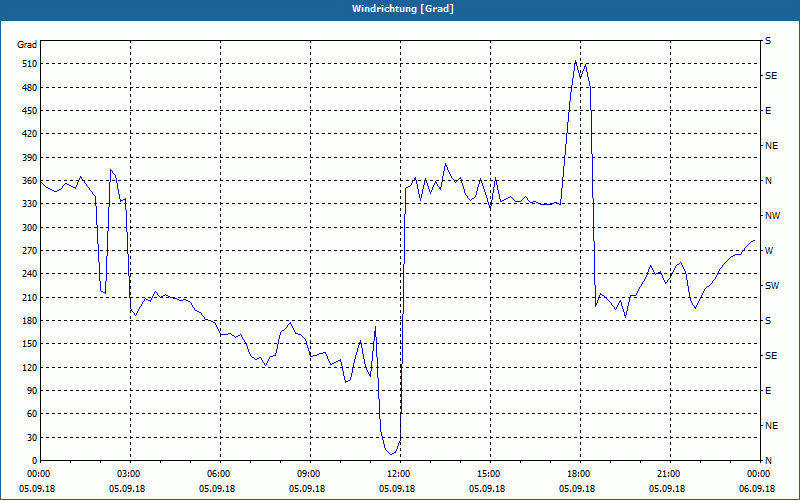This screenshot has width=800, height=500.
Task: Select the 05.09.18 date under 18:00
Action: pos(577,489)
